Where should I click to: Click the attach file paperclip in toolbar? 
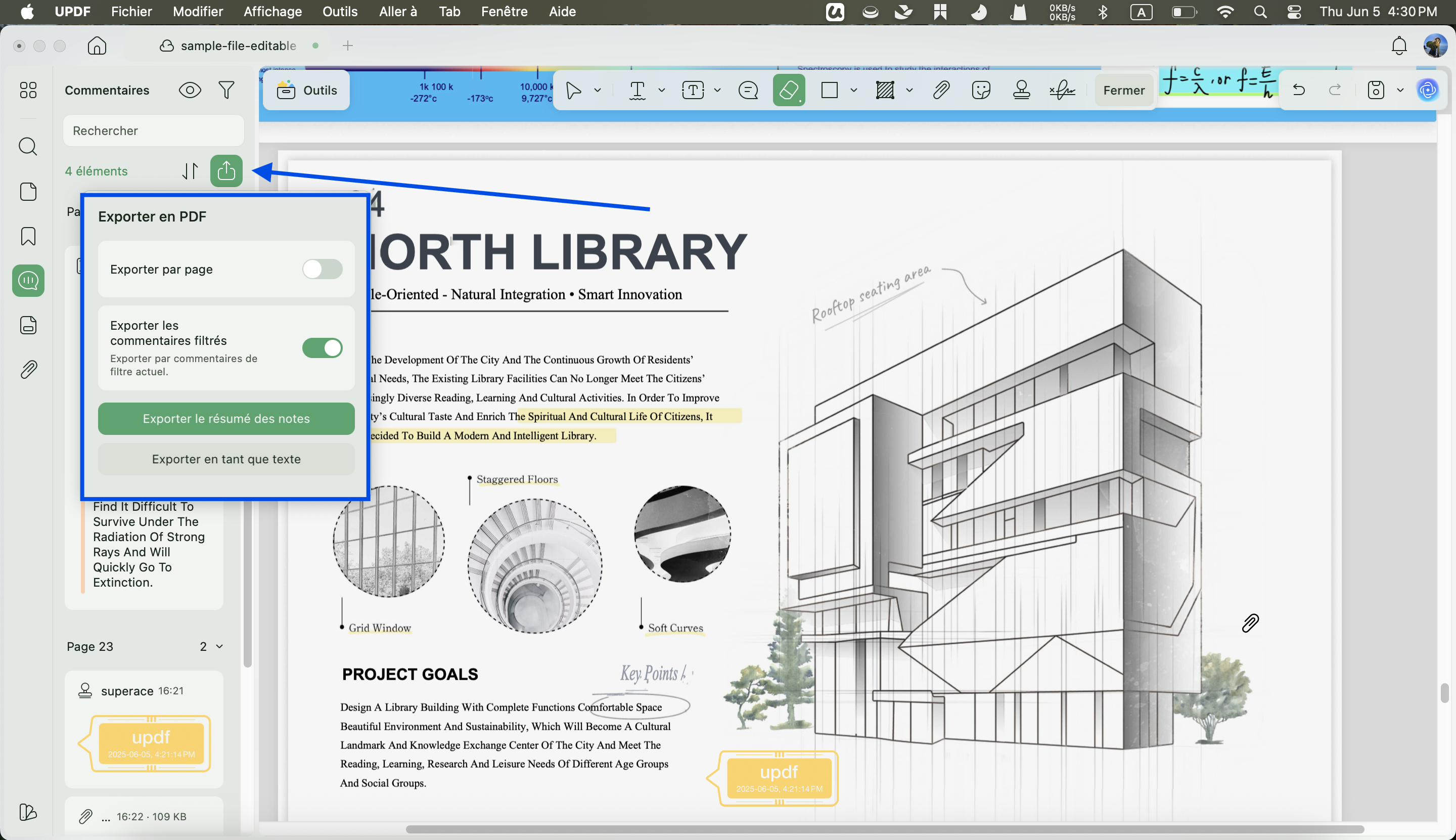[x=941, y=90]
